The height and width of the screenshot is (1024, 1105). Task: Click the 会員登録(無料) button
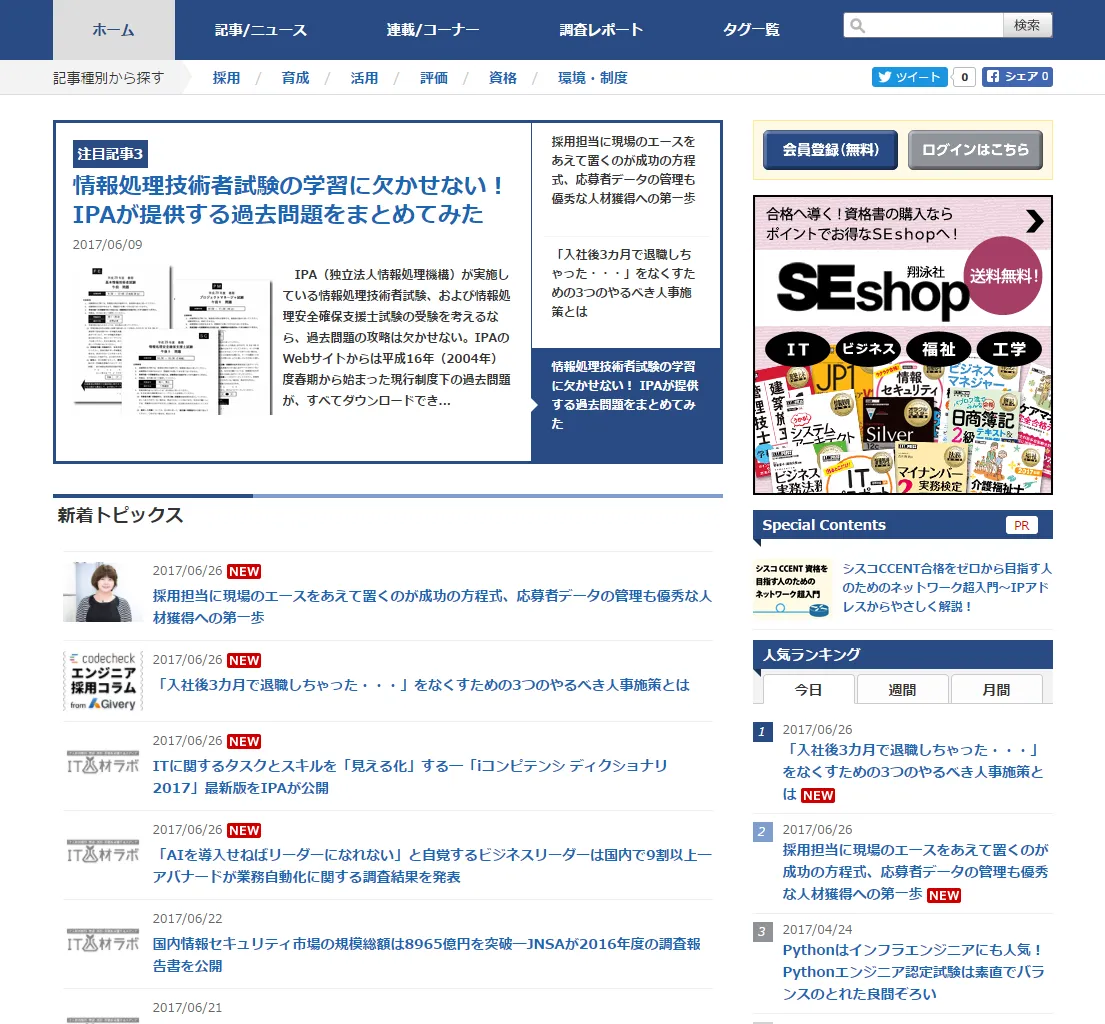pos(830,149)
